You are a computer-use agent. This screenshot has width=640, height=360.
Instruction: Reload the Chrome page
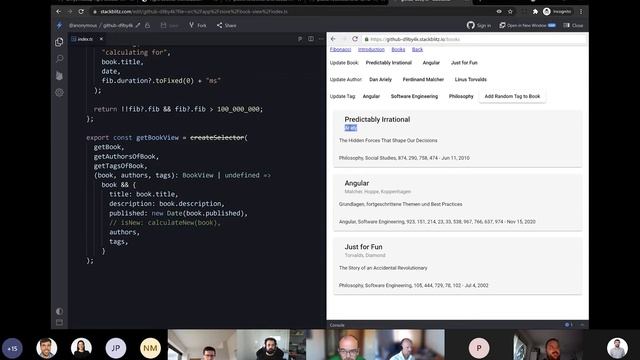81,11
